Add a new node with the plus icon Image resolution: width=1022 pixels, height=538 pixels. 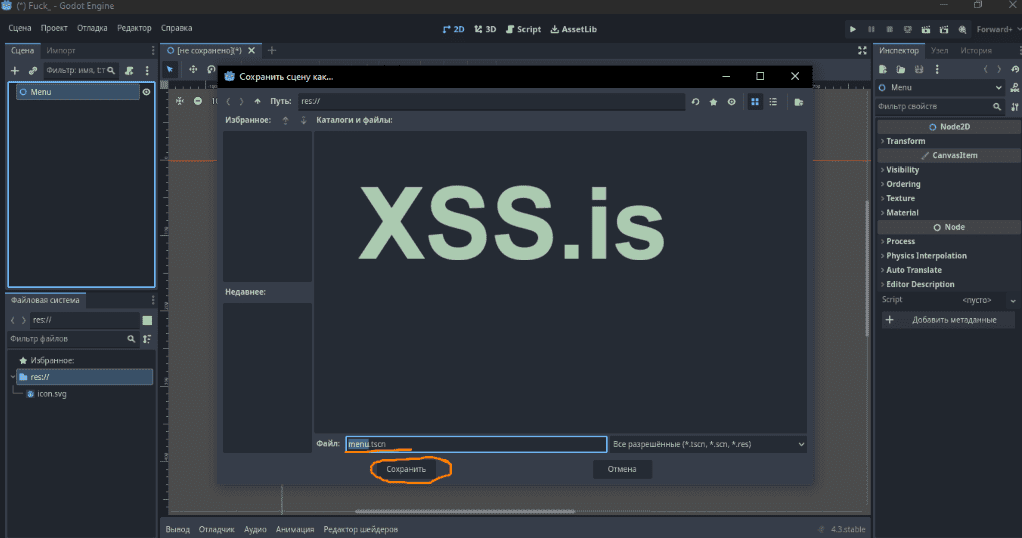15,70
